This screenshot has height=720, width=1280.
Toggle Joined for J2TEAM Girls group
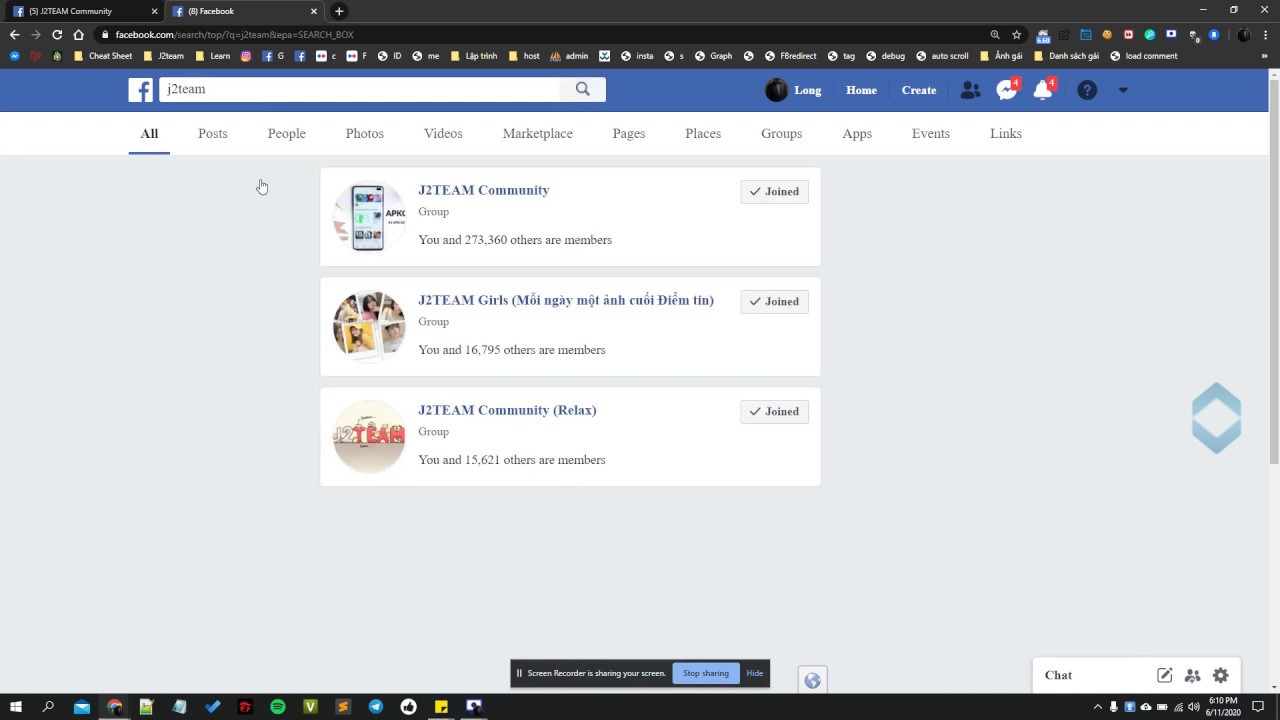tap(775, 301)
